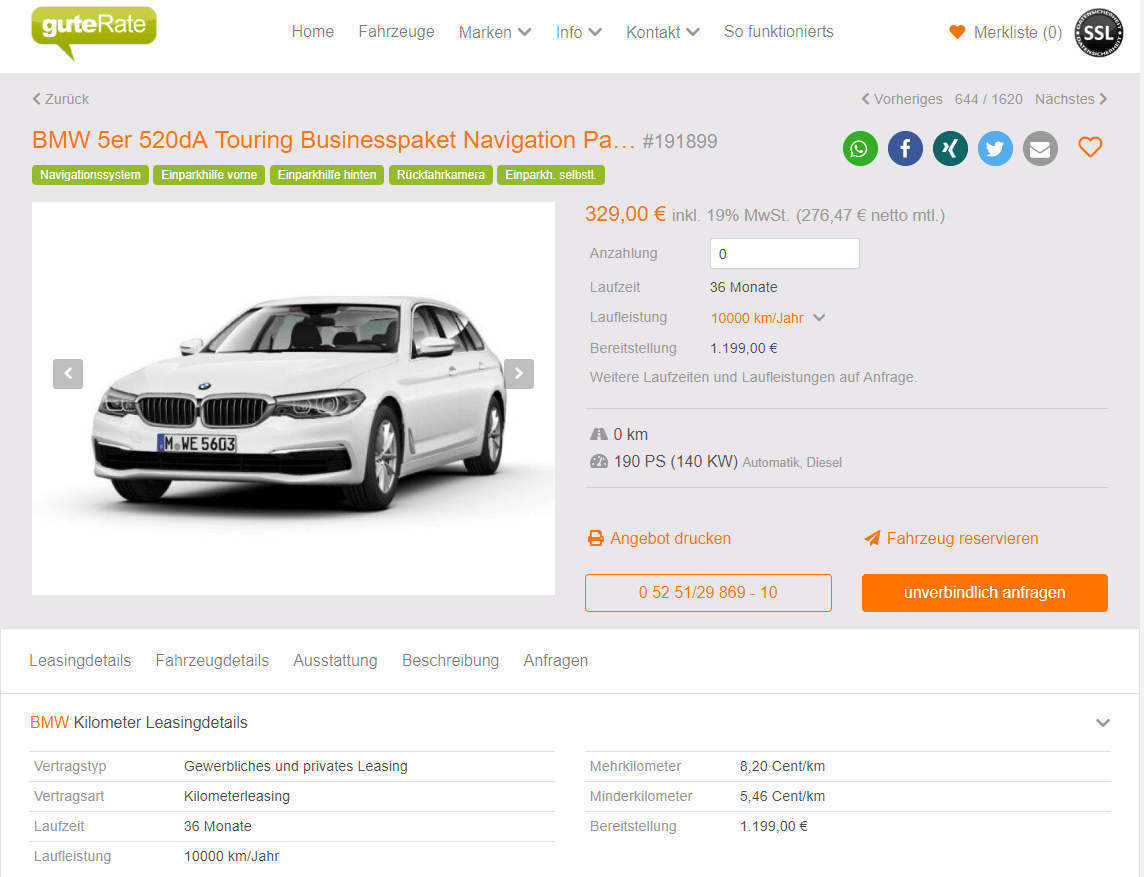The width and height of the screenshot is (1144, 877).
Task: Click 36 Monate beside Laufzeit in price panel
Action: tap(743, 287)
